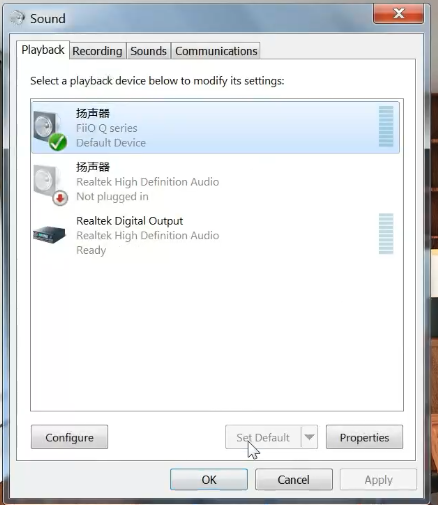
Task: Click the Realtek Digital Output level meter
Action: (x=386, y=234)
